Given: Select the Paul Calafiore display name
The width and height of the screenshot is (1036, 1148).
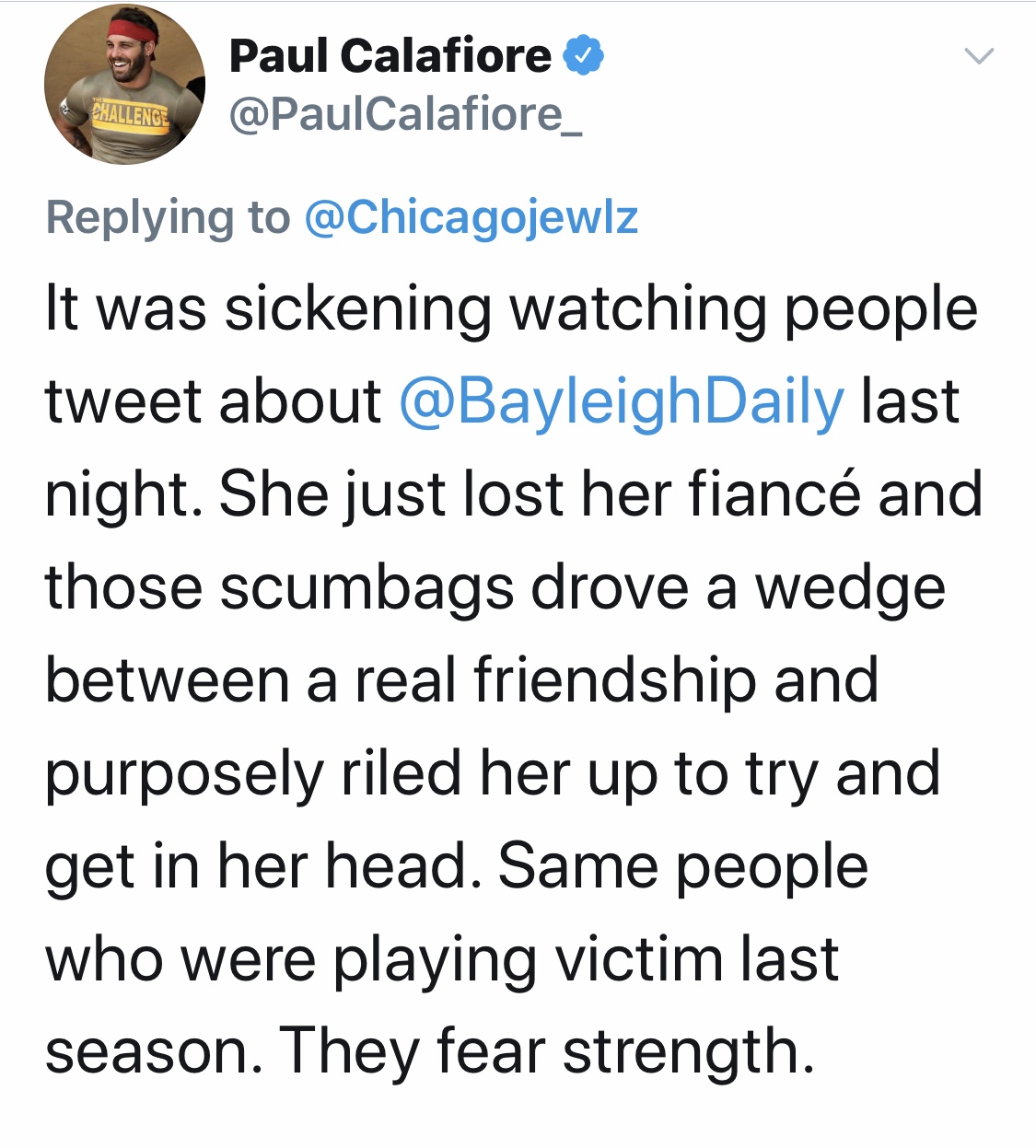Looking at the screenshot, I should 390,55.
